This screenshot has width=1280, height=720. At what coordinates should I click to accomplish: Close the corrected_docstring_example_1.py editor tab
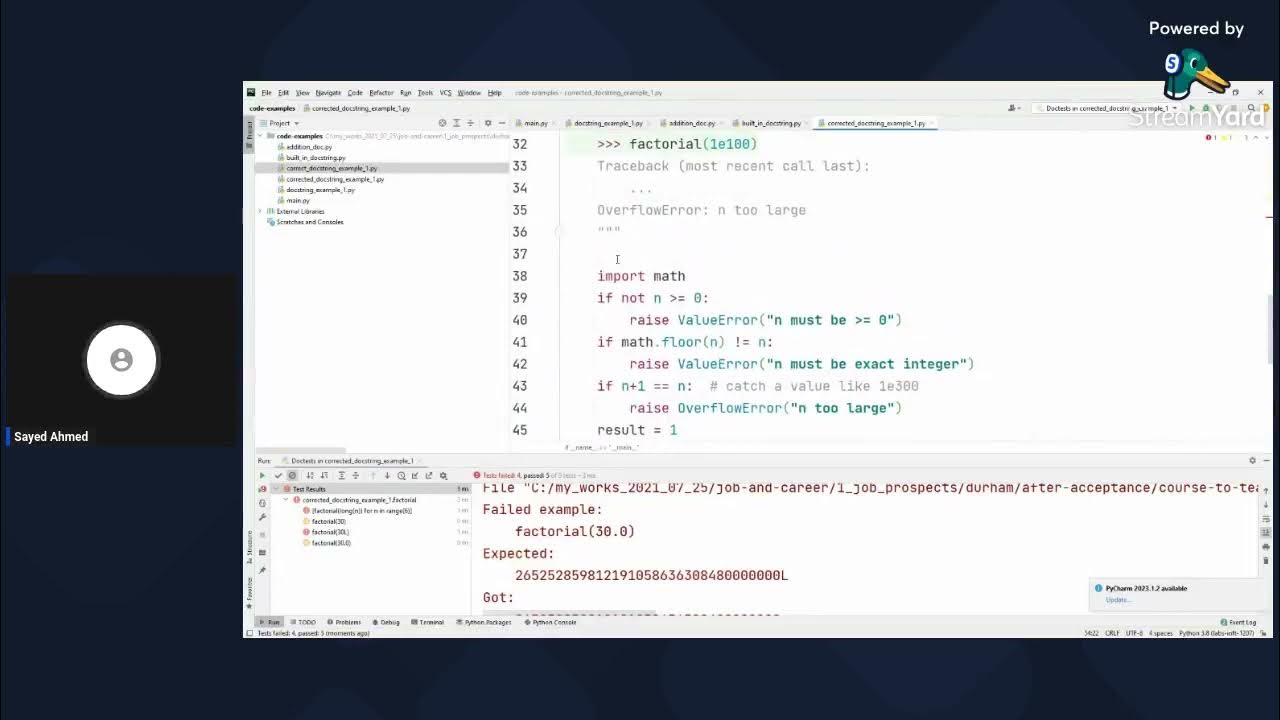932,123
